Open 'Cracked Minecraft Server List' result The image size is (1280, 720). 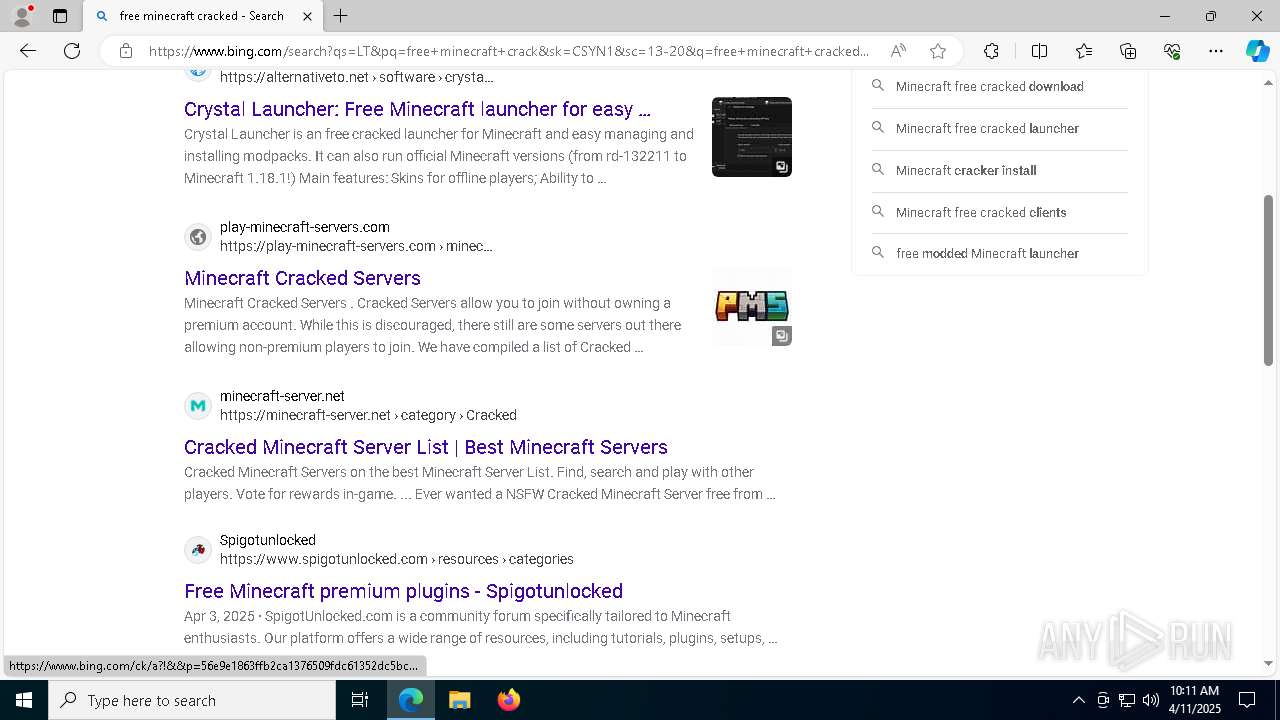pos(426,447)
